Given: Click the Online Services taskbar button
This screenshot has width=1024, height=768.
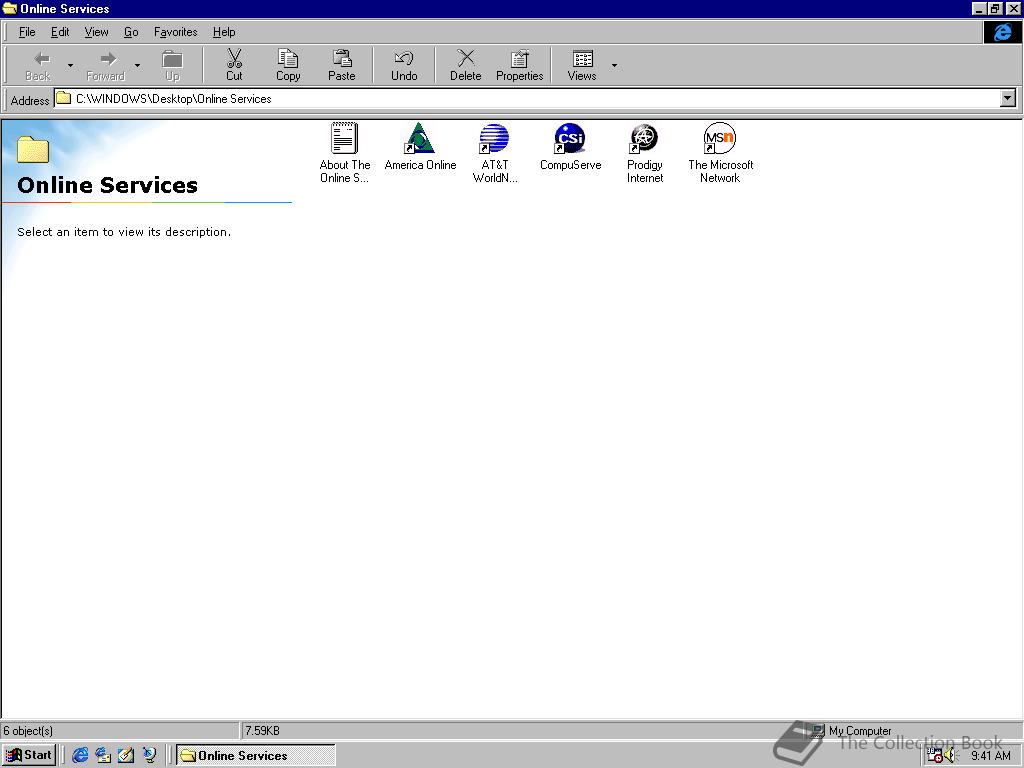Looking at the screenshot, I should click(256, 755).
